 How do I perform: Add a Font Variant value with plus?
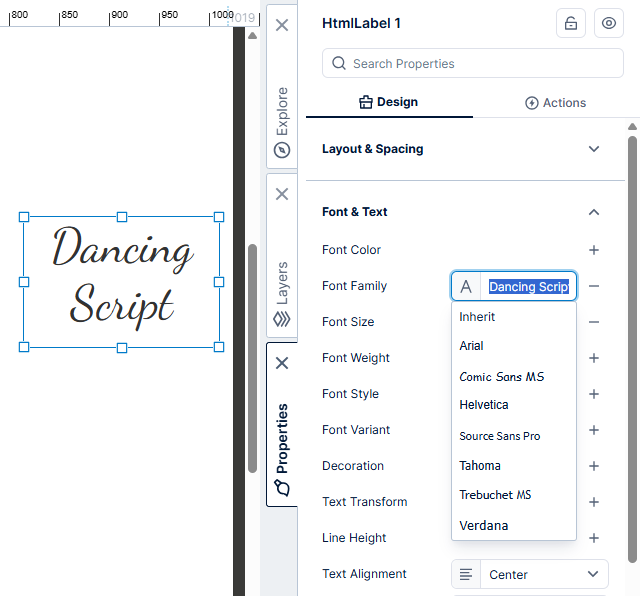point(594,430)
